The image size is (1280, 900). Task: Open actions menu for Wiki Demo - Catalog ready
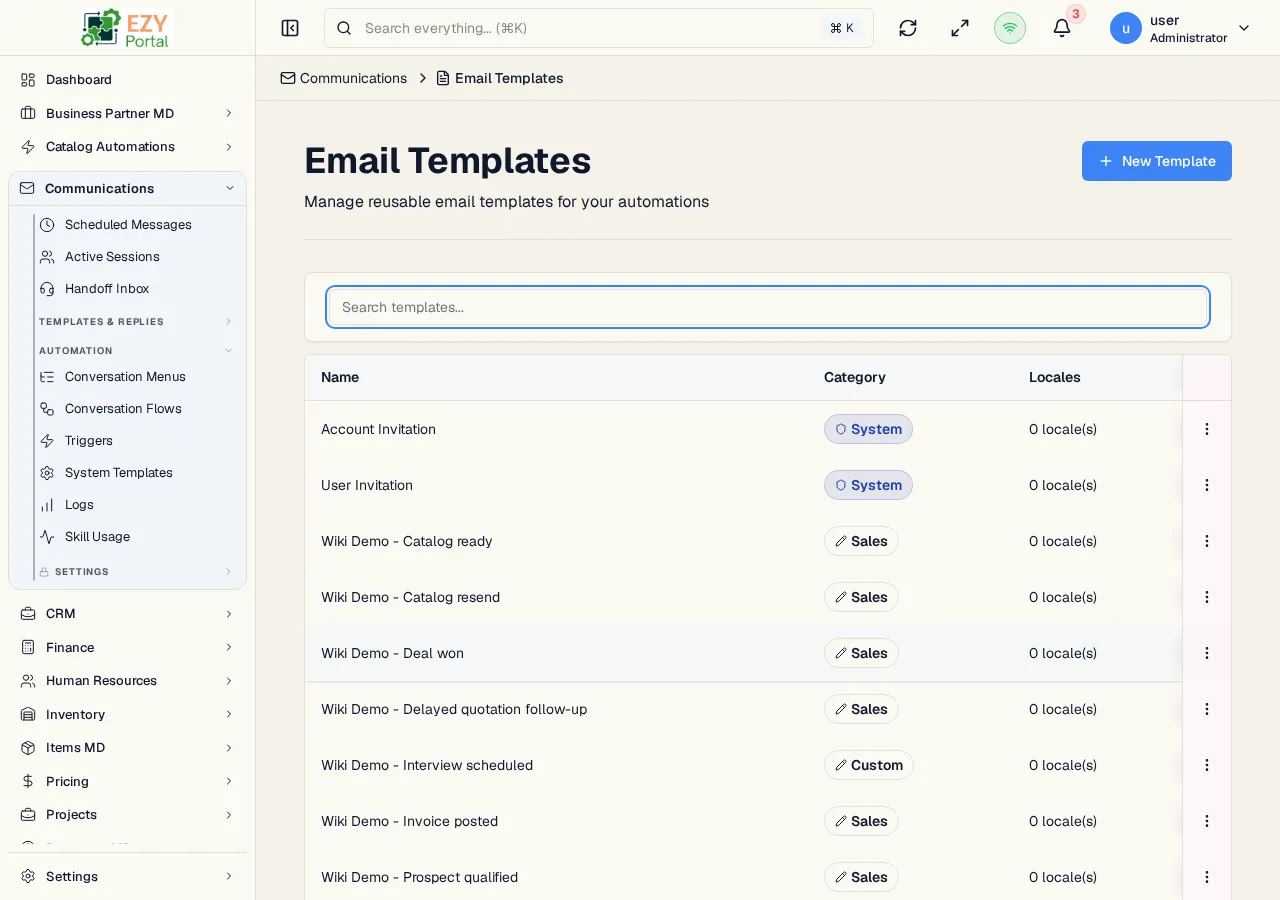pyautogui.click(x=1207, y=541)
